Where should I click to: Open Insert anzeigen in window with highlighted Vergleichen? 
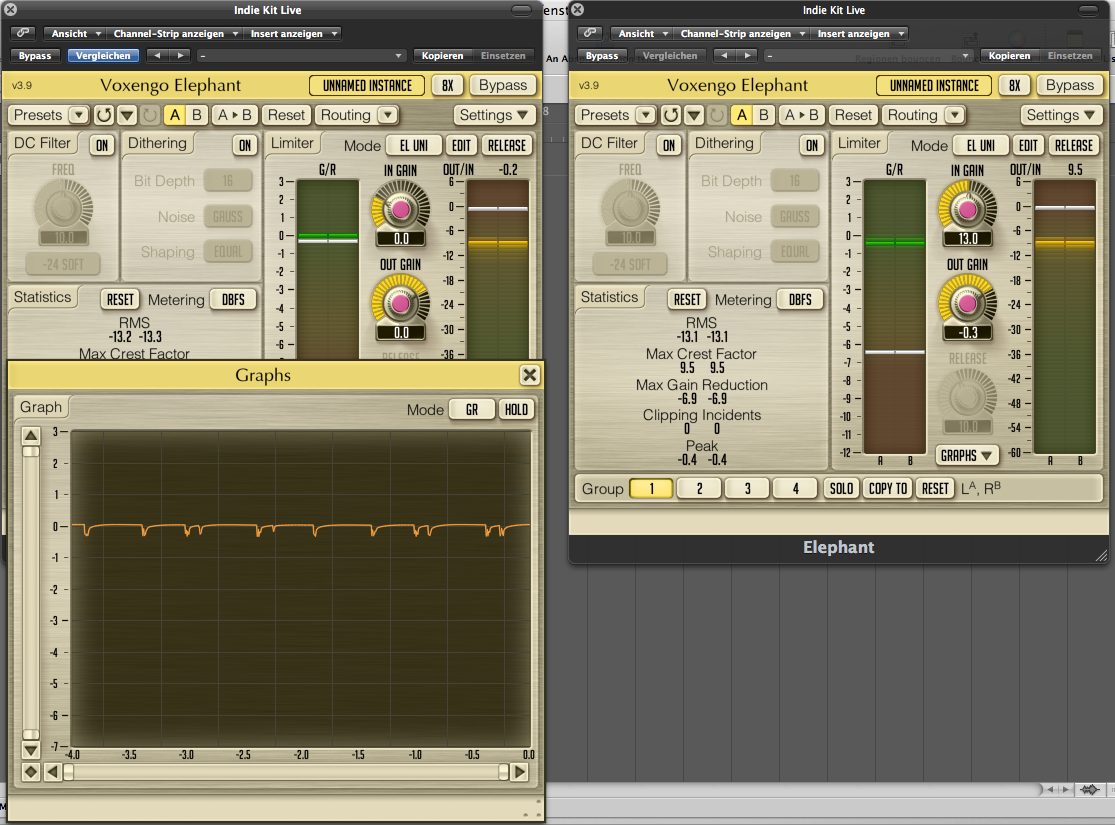point(292,33)
